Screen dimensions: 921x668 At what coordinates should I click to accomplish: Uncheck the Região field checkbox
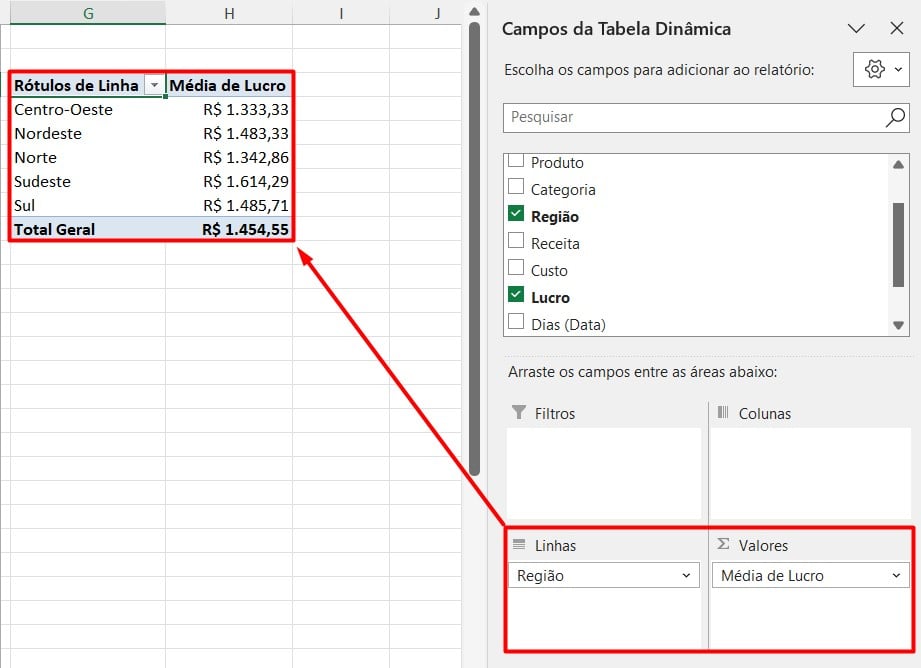tap(516, 214)
